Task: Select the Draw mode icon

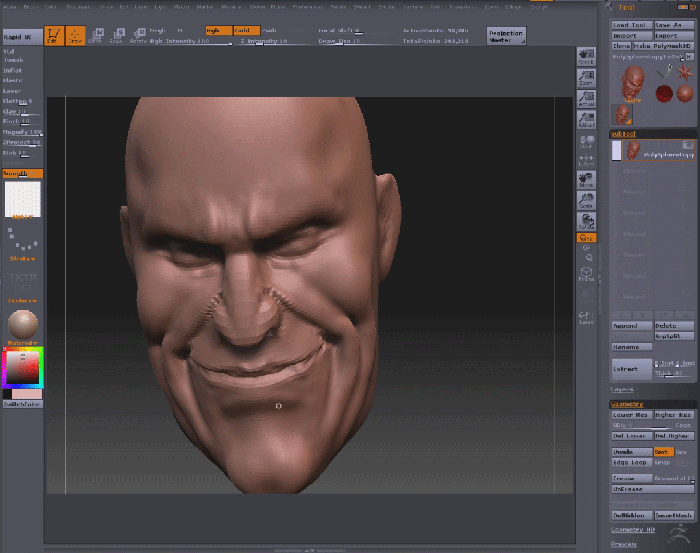Action: pyautogui.click(x=76, y=36)
